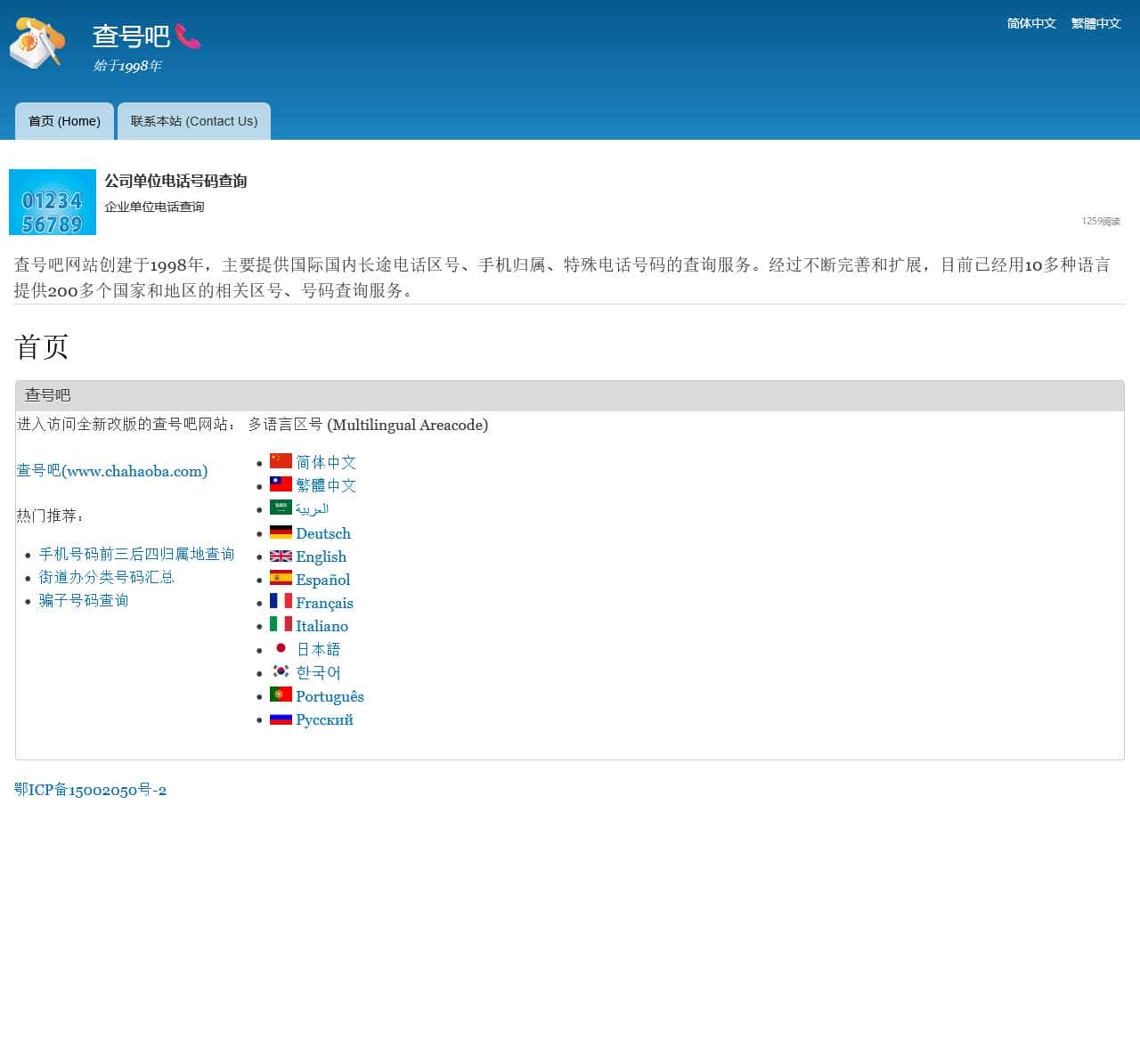Image resolution: width=1140 pixels, height=1064 pixels.
Task: Open the 骗子号码查询 link
Action: [84, 600]
